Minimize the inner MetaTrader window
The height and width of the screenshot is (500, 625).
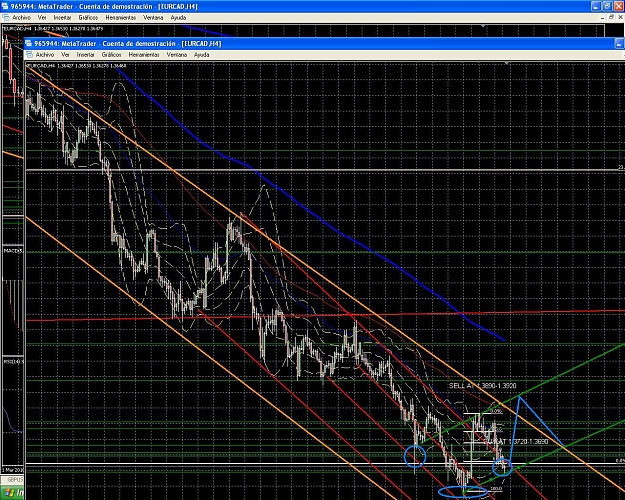tap(619, 43)
